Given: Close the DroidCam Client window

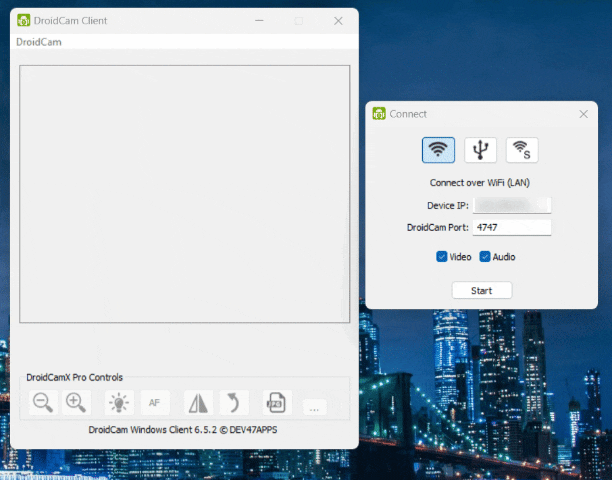Looking at the screenshot, I should 338,21.
